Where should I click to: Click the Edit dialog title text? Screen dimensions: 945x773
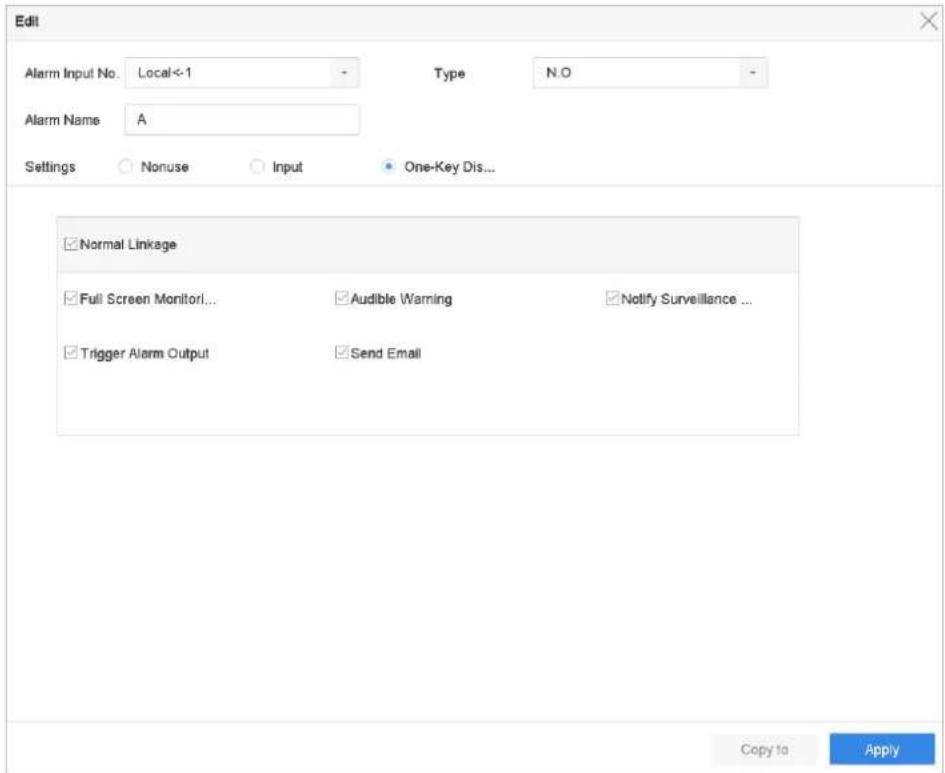point(27,22)
